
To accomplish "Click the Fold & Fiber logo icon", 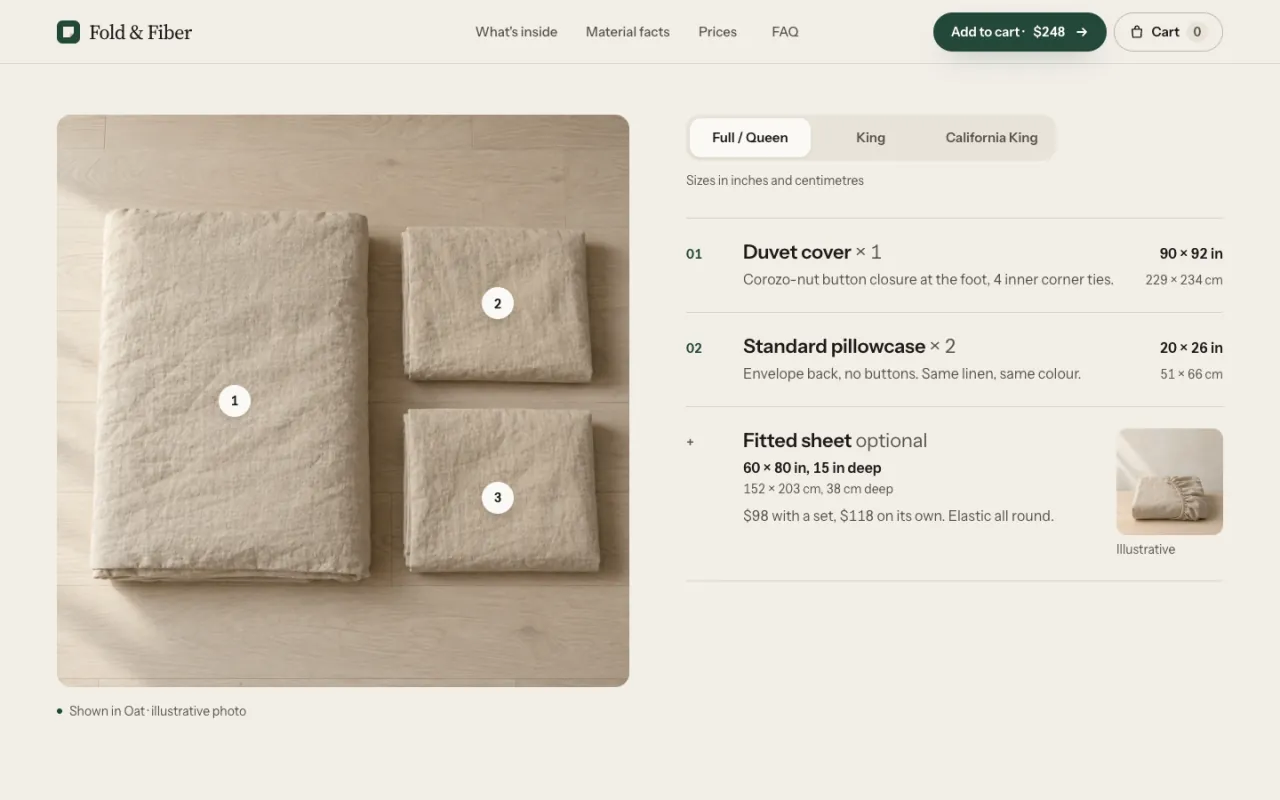I will coord(68,32).
